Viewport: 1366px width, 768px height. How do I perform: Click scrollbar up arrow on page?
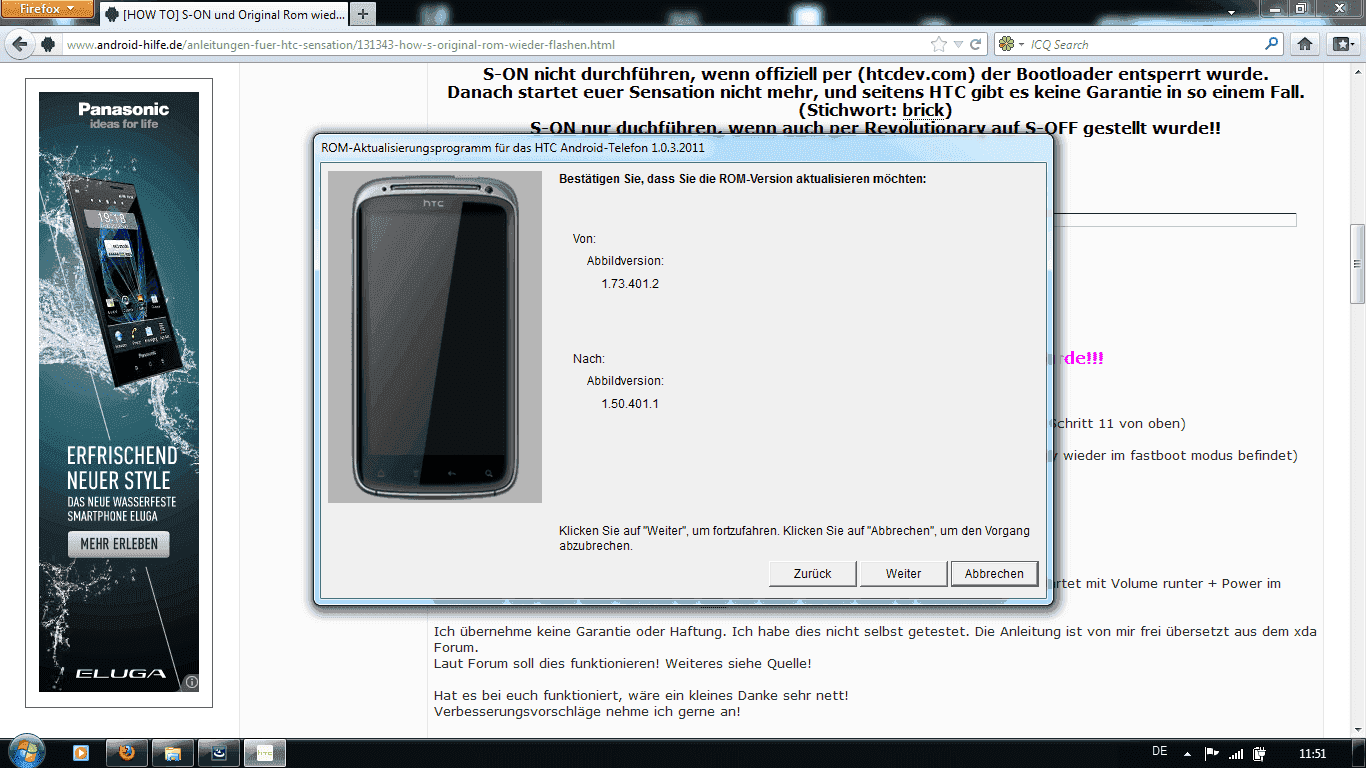pos(1357,73)
